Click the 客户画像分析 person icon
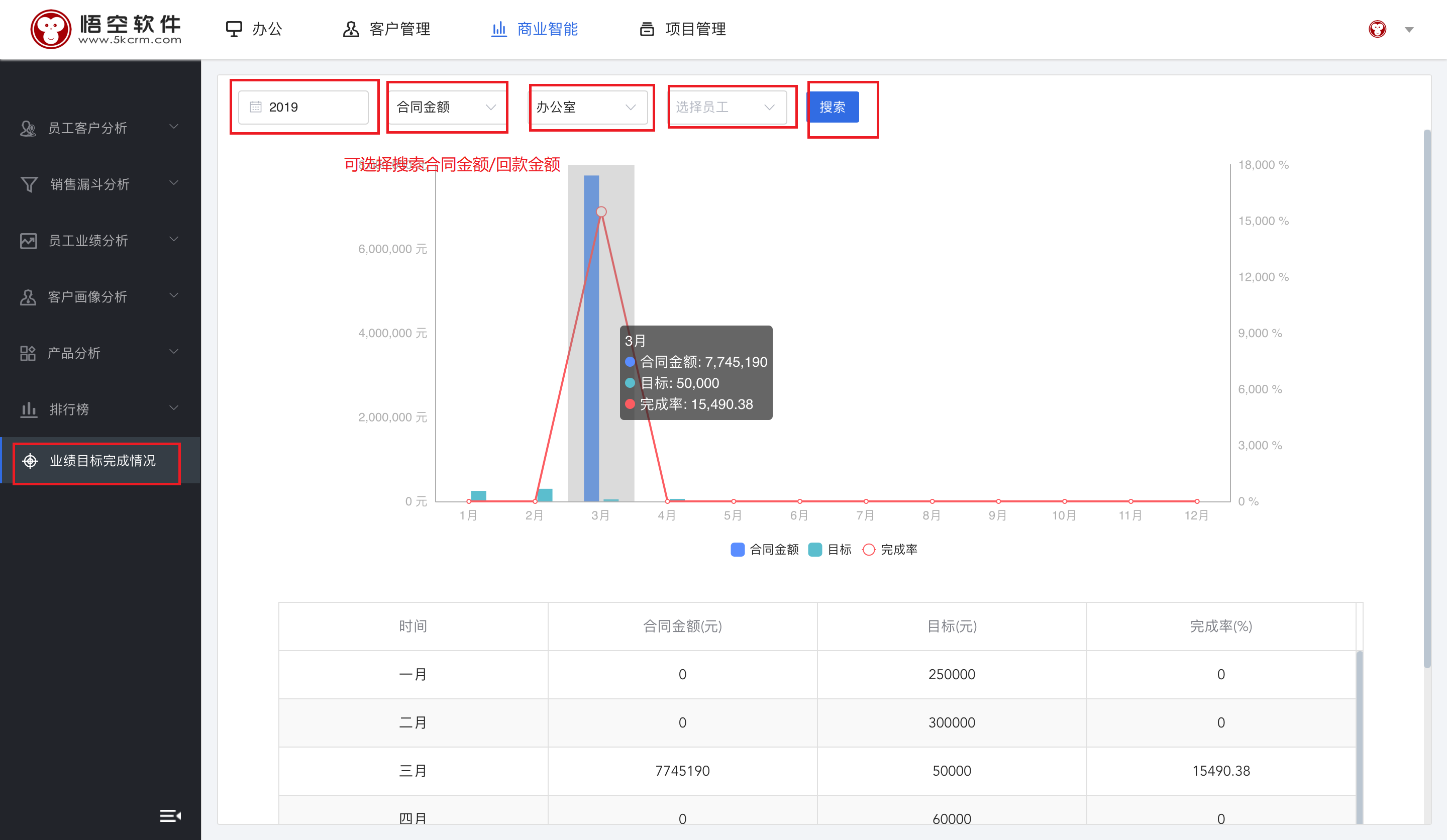Viewport: 1447px width, 840px height. point(28,297)
